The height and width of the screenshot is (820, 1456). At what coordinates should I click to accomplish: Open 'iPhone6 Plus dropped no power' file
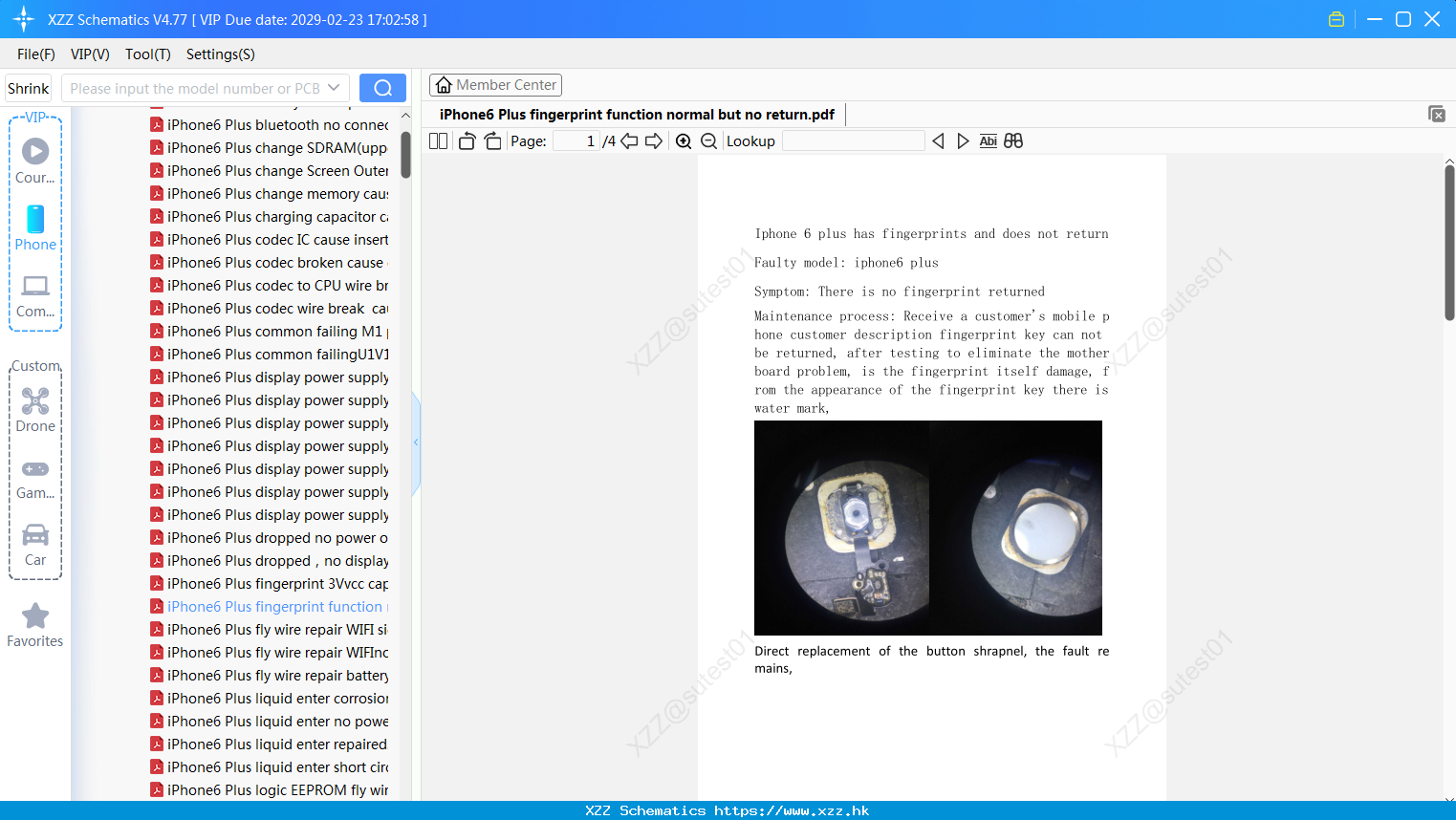coord(270,538)
